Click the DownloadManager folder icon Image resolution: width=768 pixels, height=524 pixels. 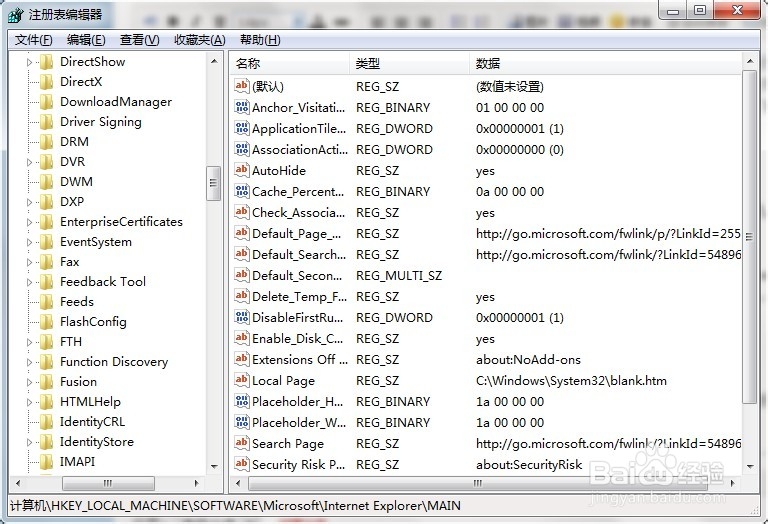tap(46, 102)
